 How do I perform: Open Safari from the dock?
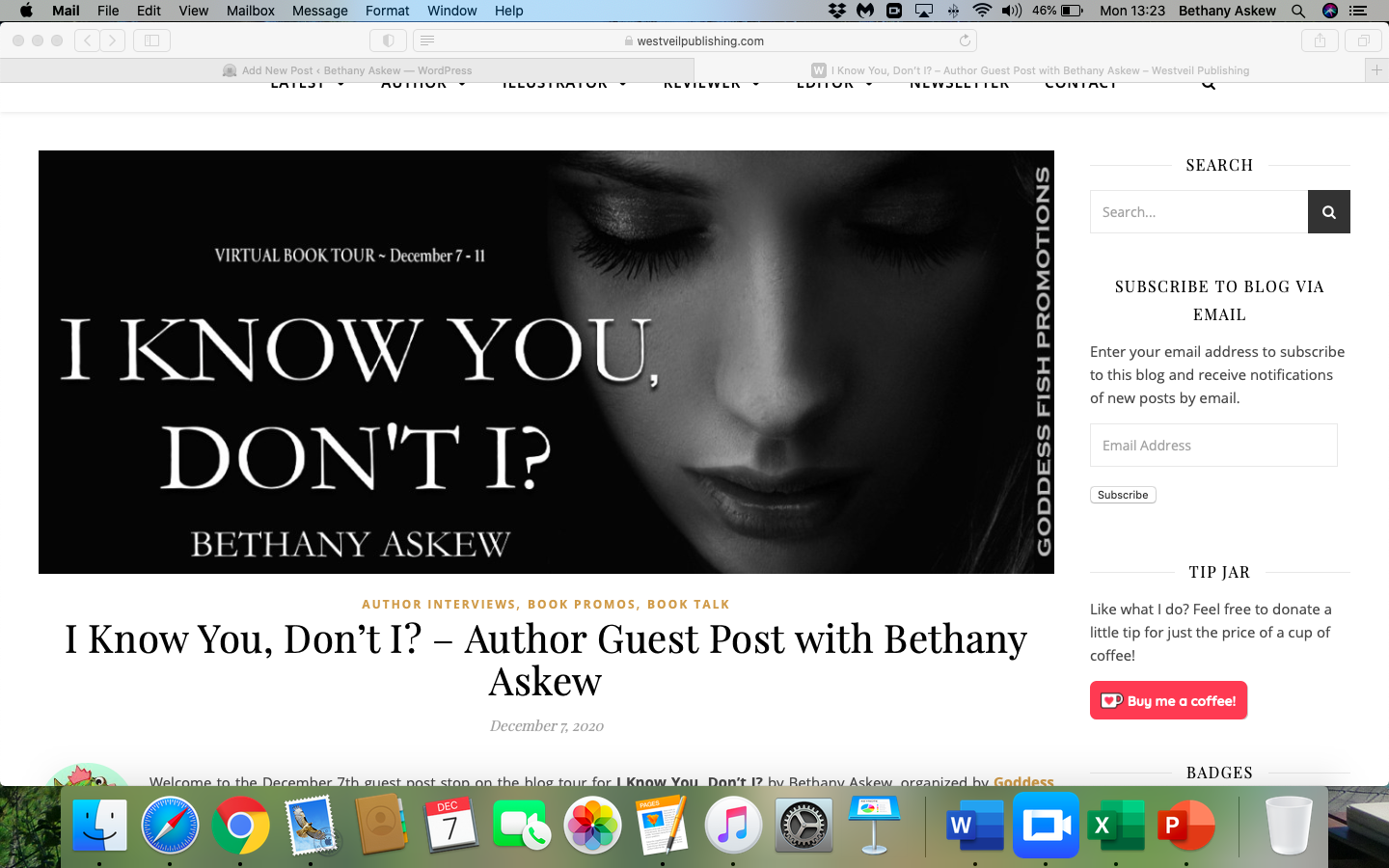(x=171, y=826)
